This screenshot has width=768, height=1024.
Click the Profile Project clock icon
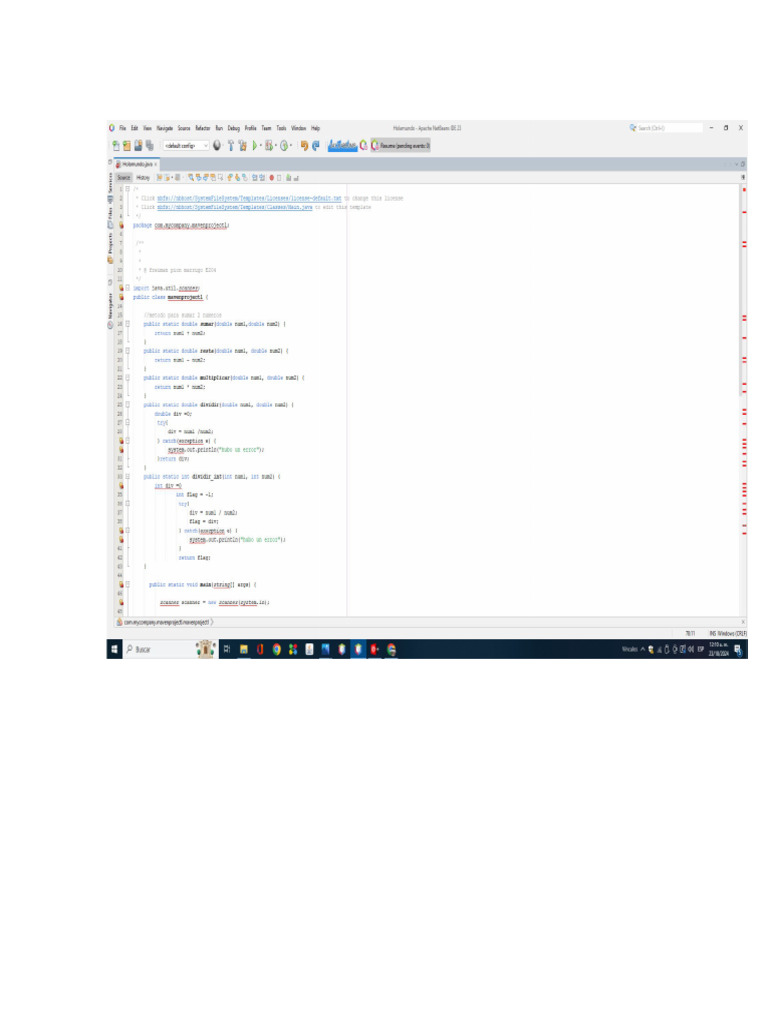[283, 145]
